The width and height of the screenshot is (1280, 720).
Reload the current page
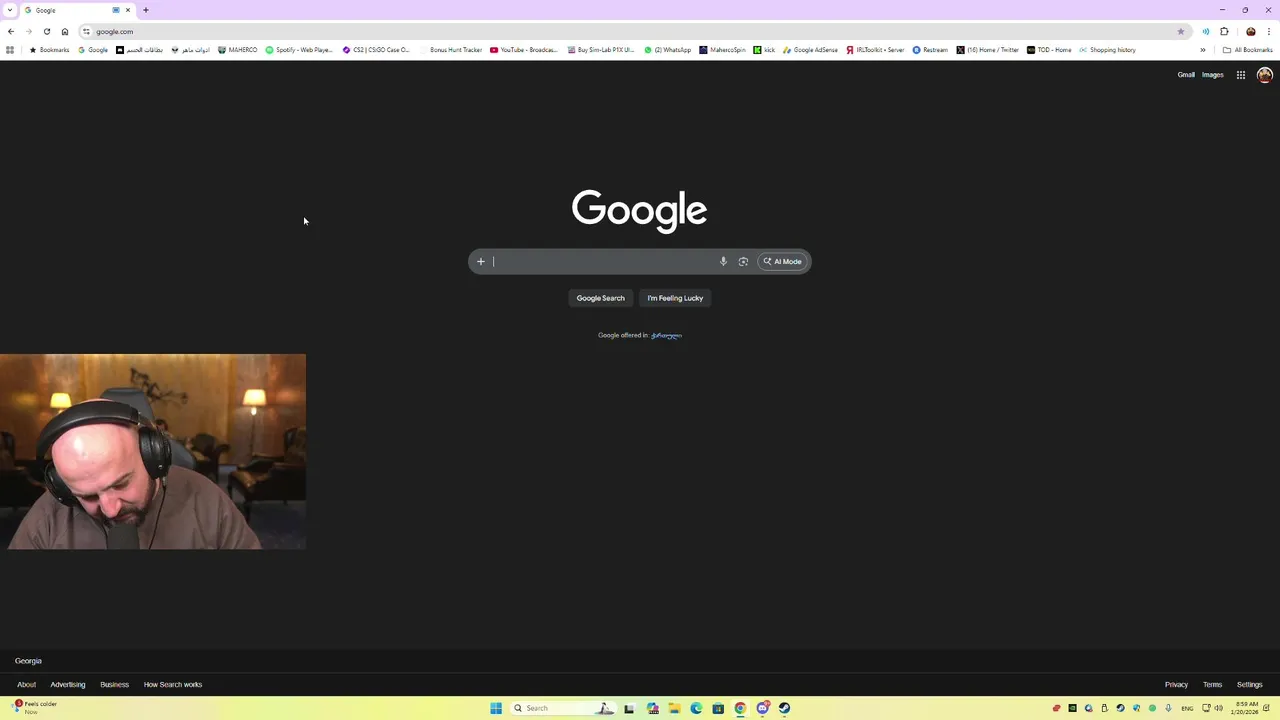pyautogui.click(x=47, y=32)
